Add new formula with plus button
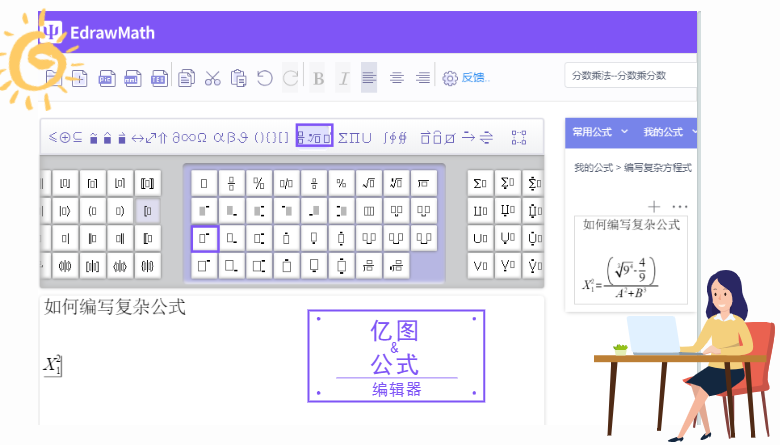Screen dimensions: 780x445 click(654, 206)
